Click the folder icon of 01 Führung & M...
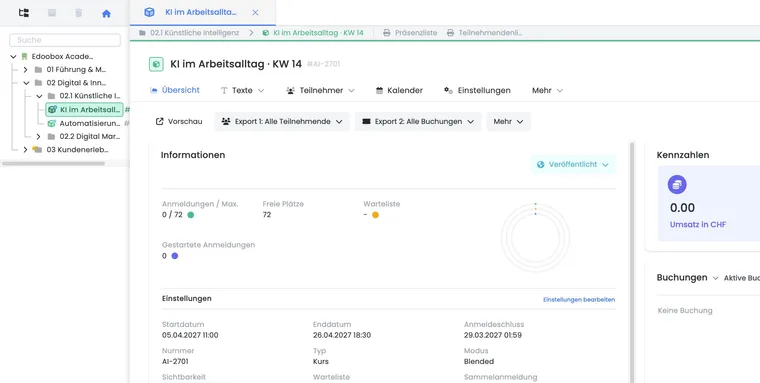The height and width of the screenshot is (383, 760). (x=38, y=70)
